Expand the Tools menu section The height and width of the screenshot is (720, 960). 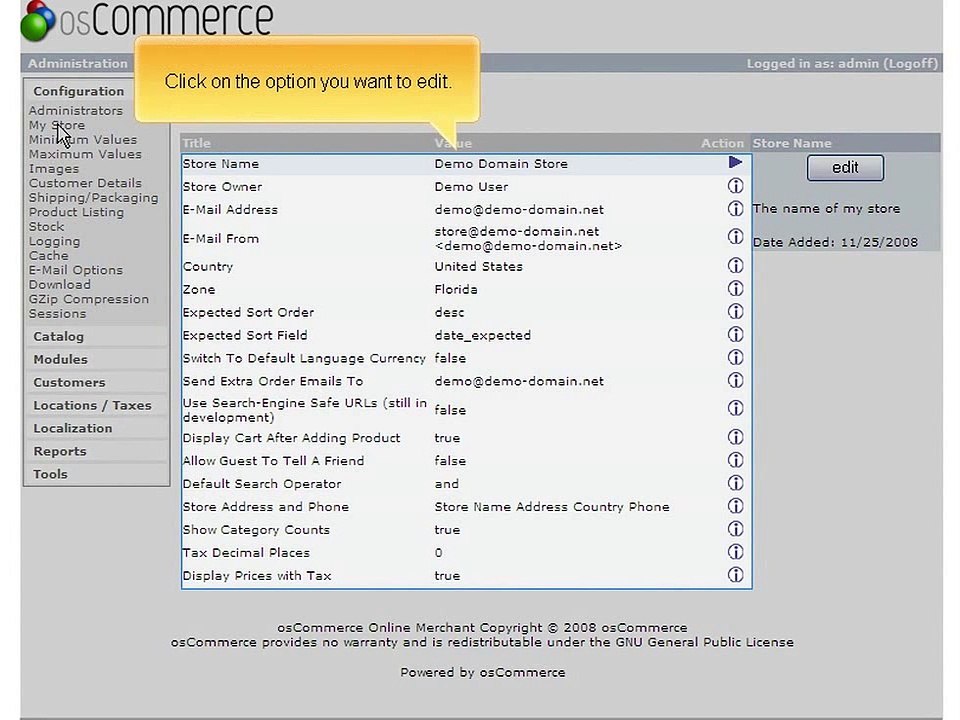tap(50, 474)
